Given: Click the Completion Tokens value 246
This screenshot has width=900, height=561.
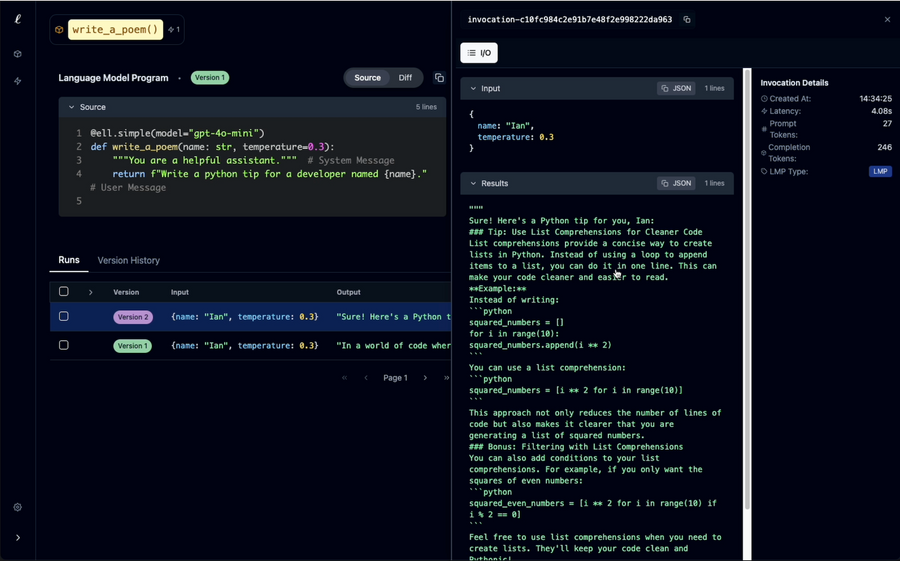Looking at the screenshot, I should click(x=885, y=147).
